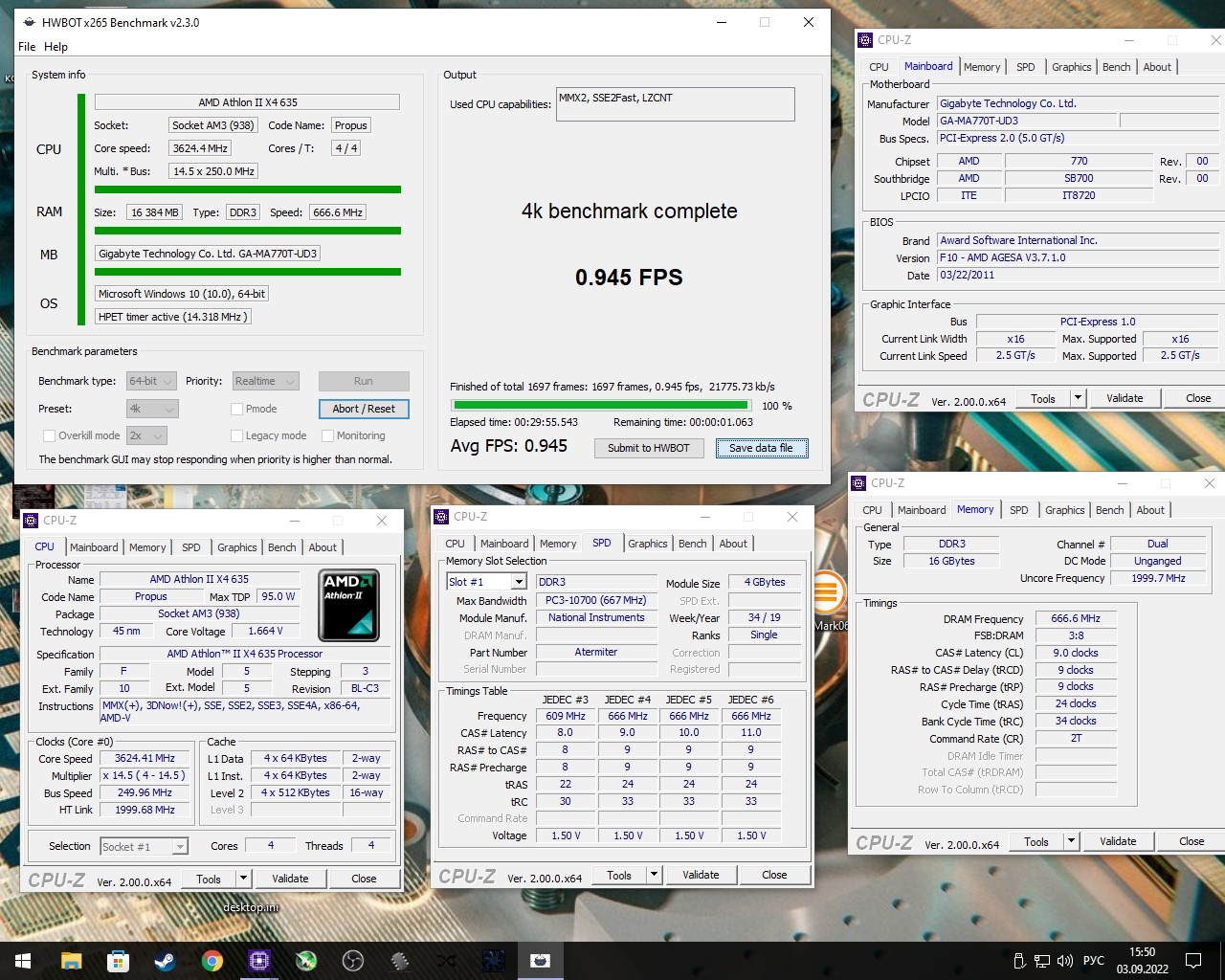1225x980 pixels.
Task: Toggle the Pmode checkbox
Action: click(x=236, y=409)
